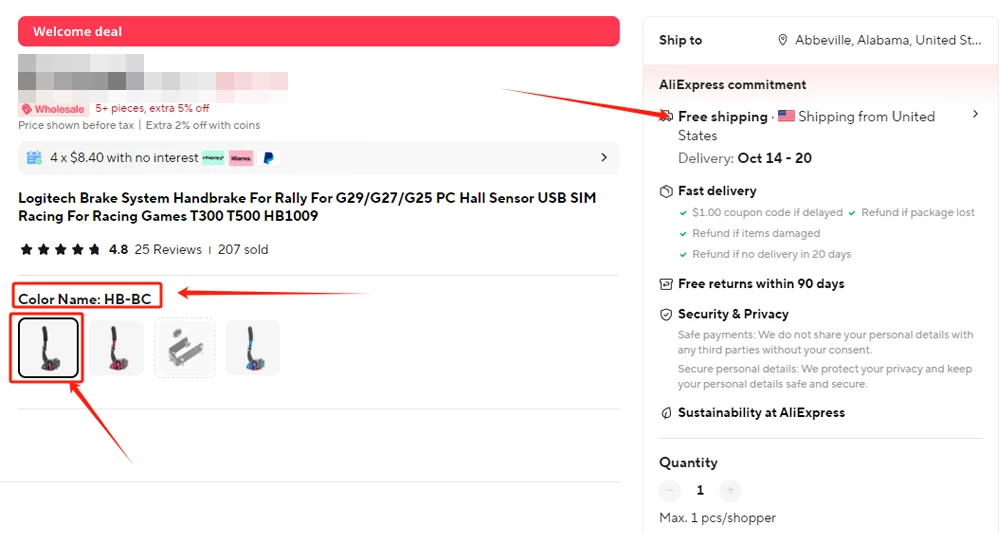This screenshot has height=534, width=1000.
Task: Click the Security & Privacy shield icon
Action: 667,314
